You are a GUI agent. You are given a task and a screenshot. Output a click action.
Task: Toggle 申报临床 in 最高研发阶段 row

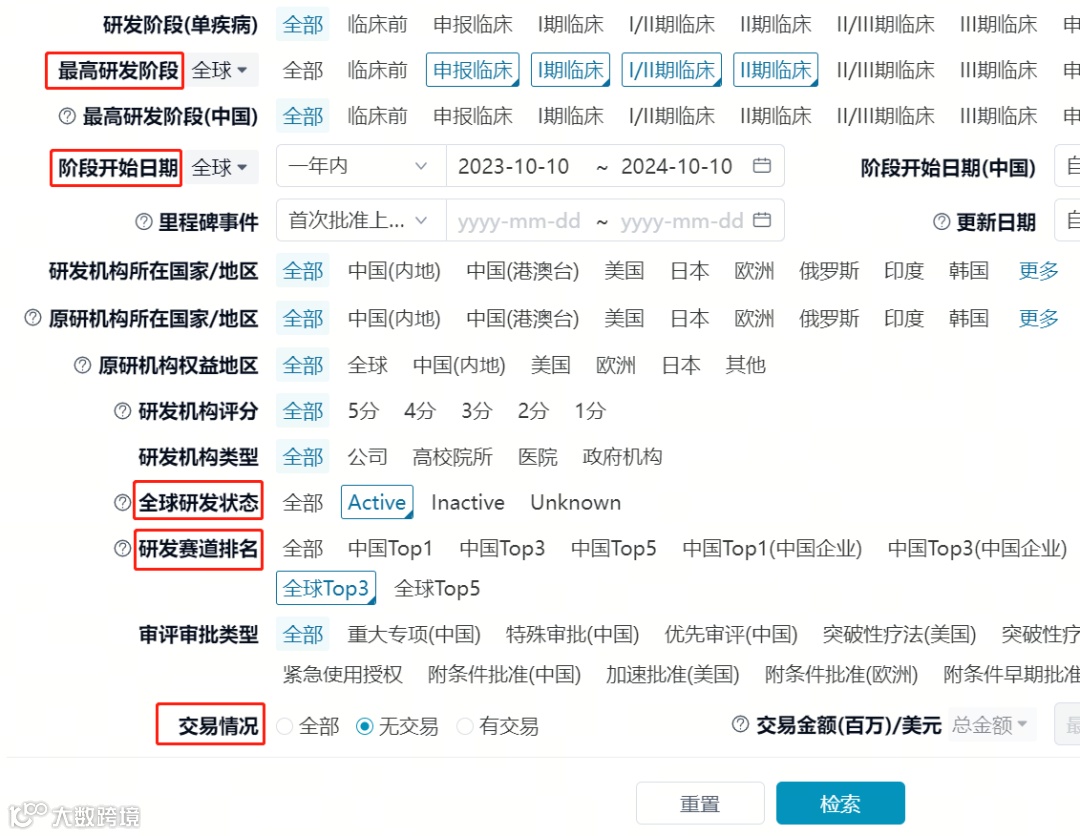coord(472,70)
